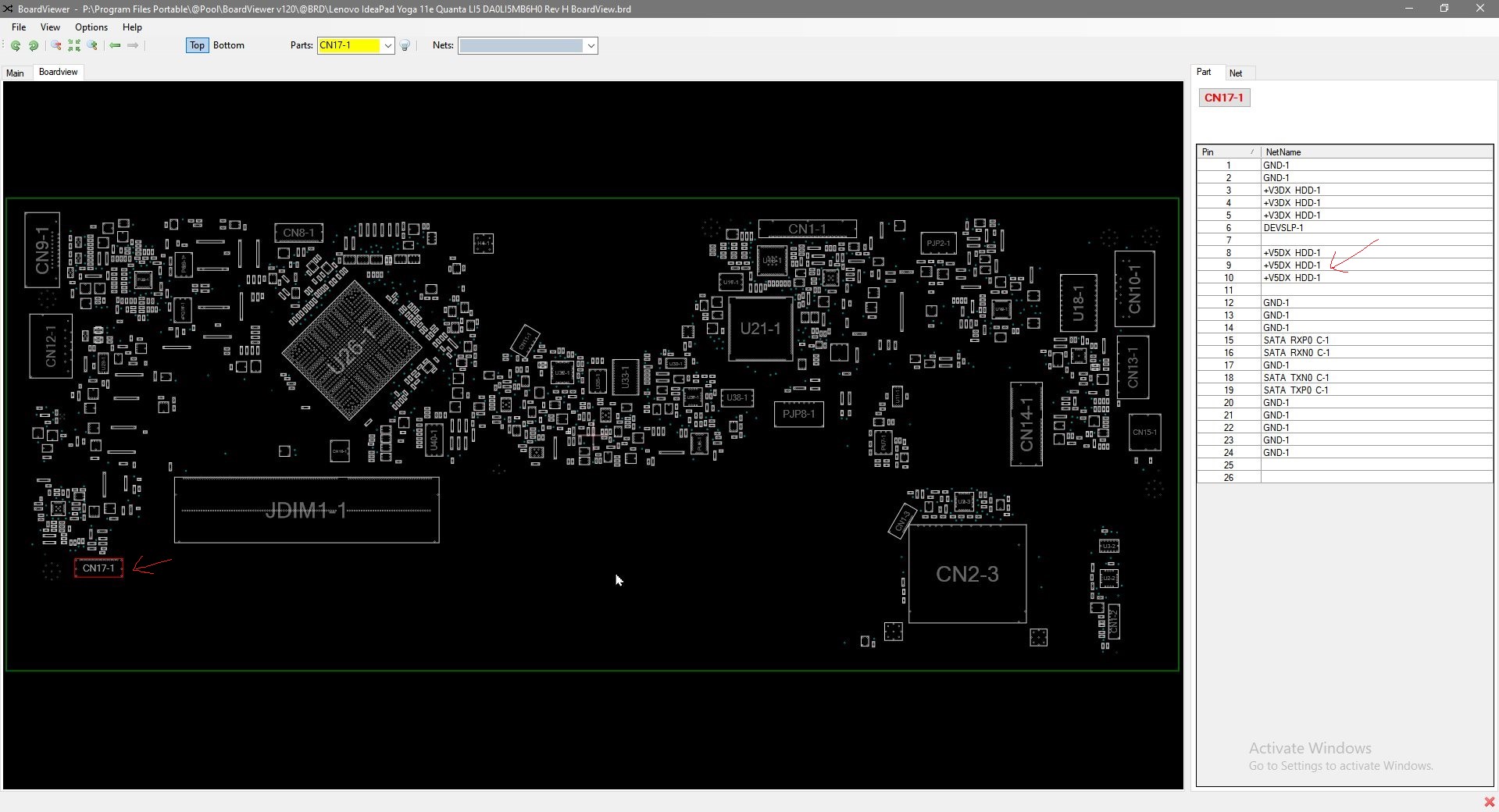Select pin 24 row GND-1
This screenshot has height=812, width=1499.
point(1344,452)
